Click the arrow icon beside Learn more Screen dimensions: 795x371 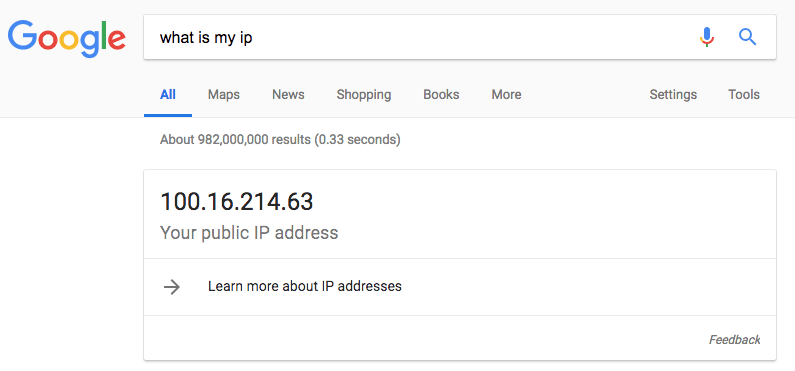pyautogui.click(x=172, y=287)
